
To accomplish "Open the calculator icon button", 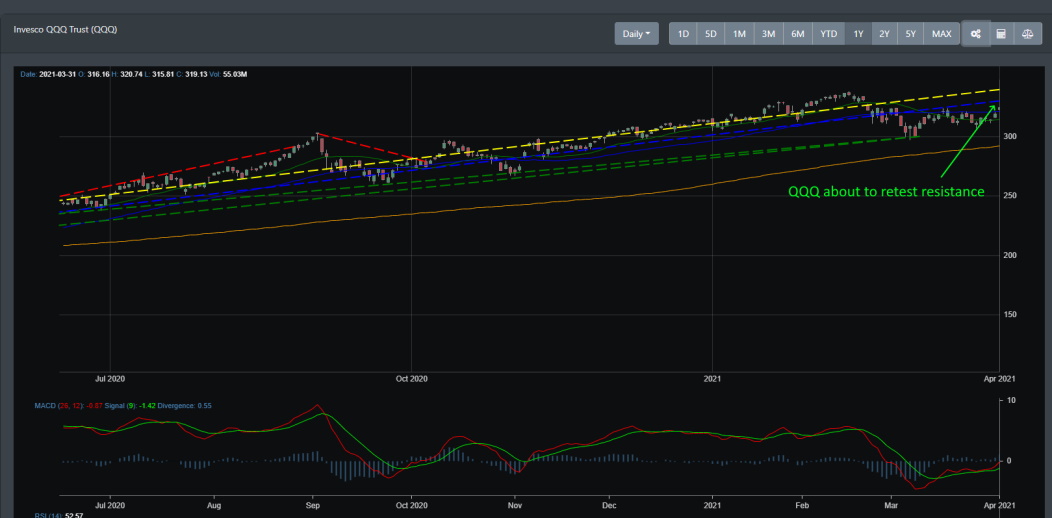I will [x=1001, y=34].
